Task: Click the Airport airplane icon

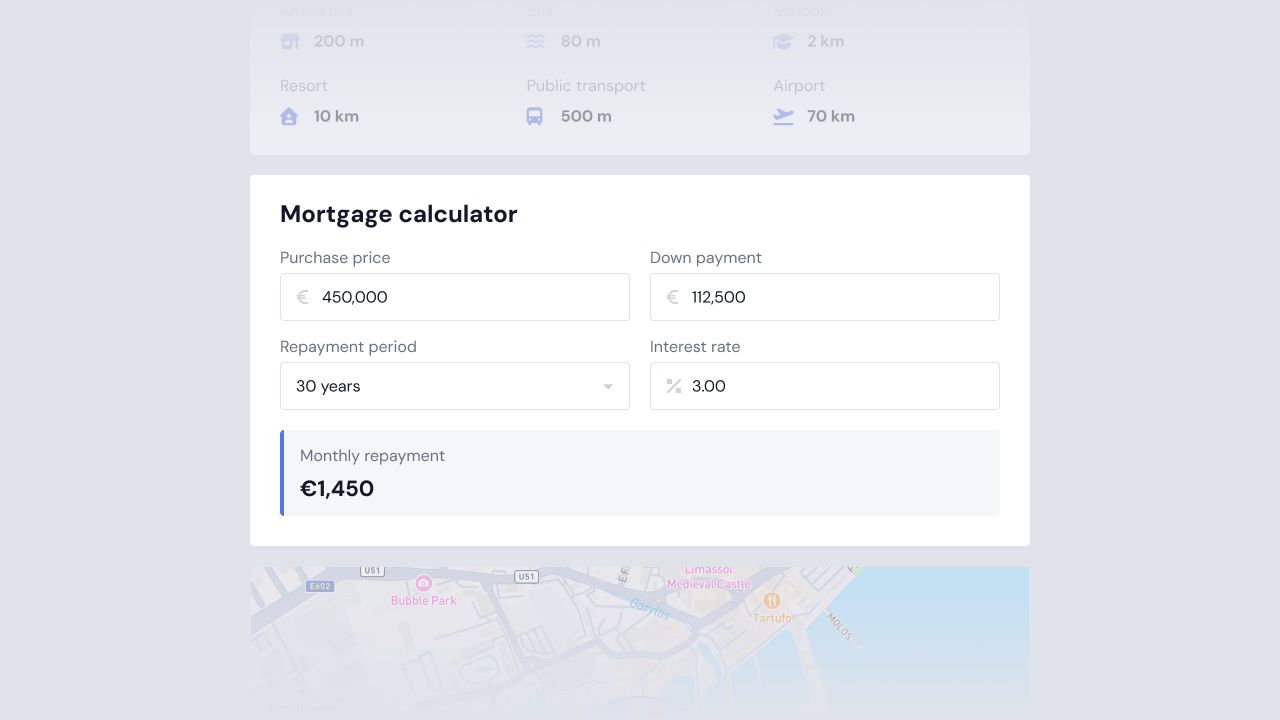Action: point(783,117)
